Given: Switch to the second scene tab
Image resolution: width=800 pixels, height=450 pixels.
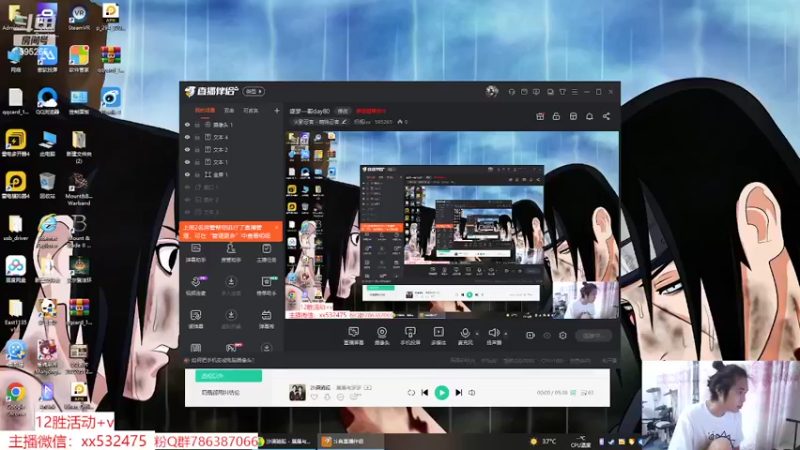Looking at the screenshot, I should pos(229,110).
